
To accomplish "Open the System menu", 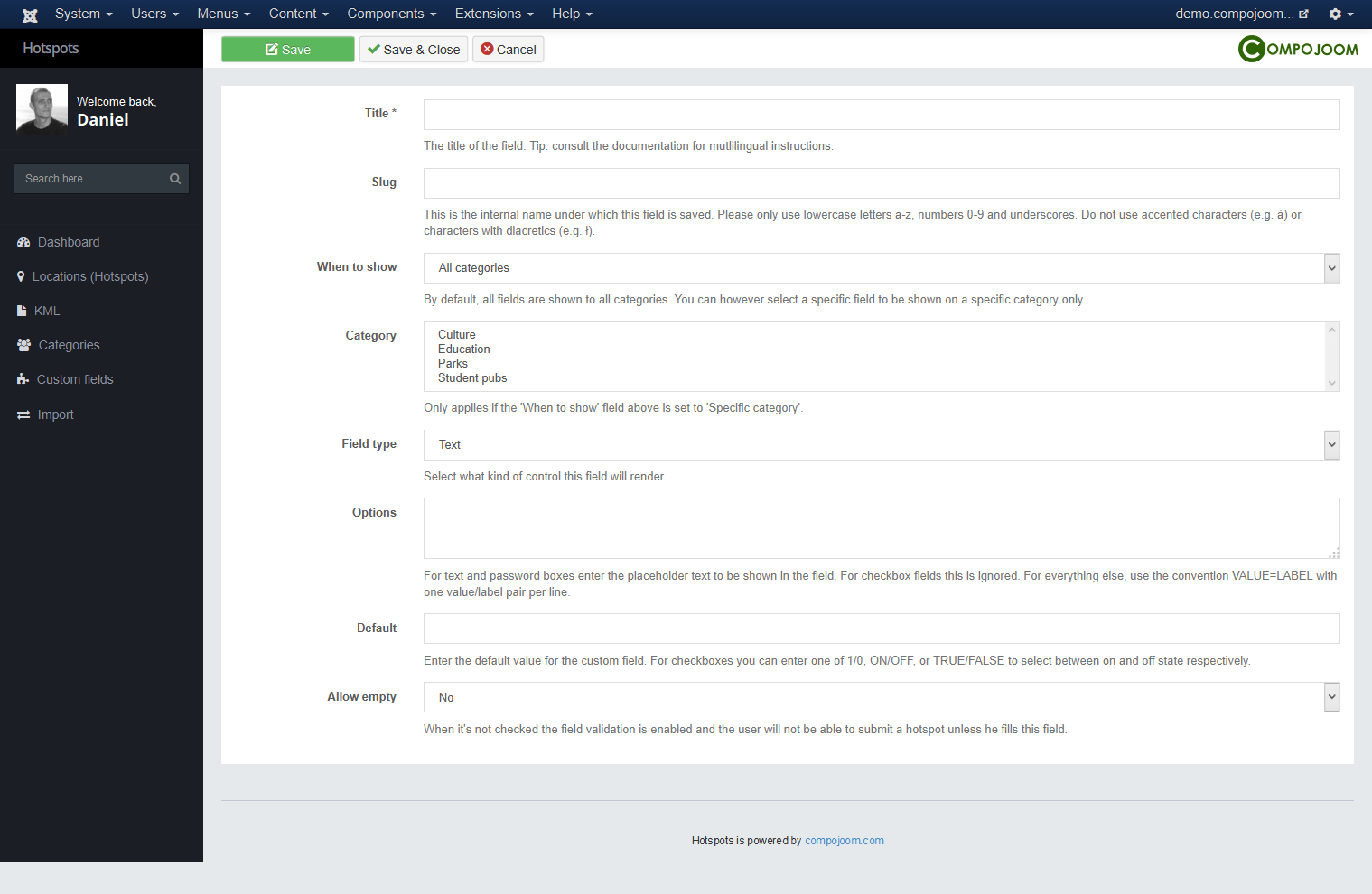I will (84, 14).
